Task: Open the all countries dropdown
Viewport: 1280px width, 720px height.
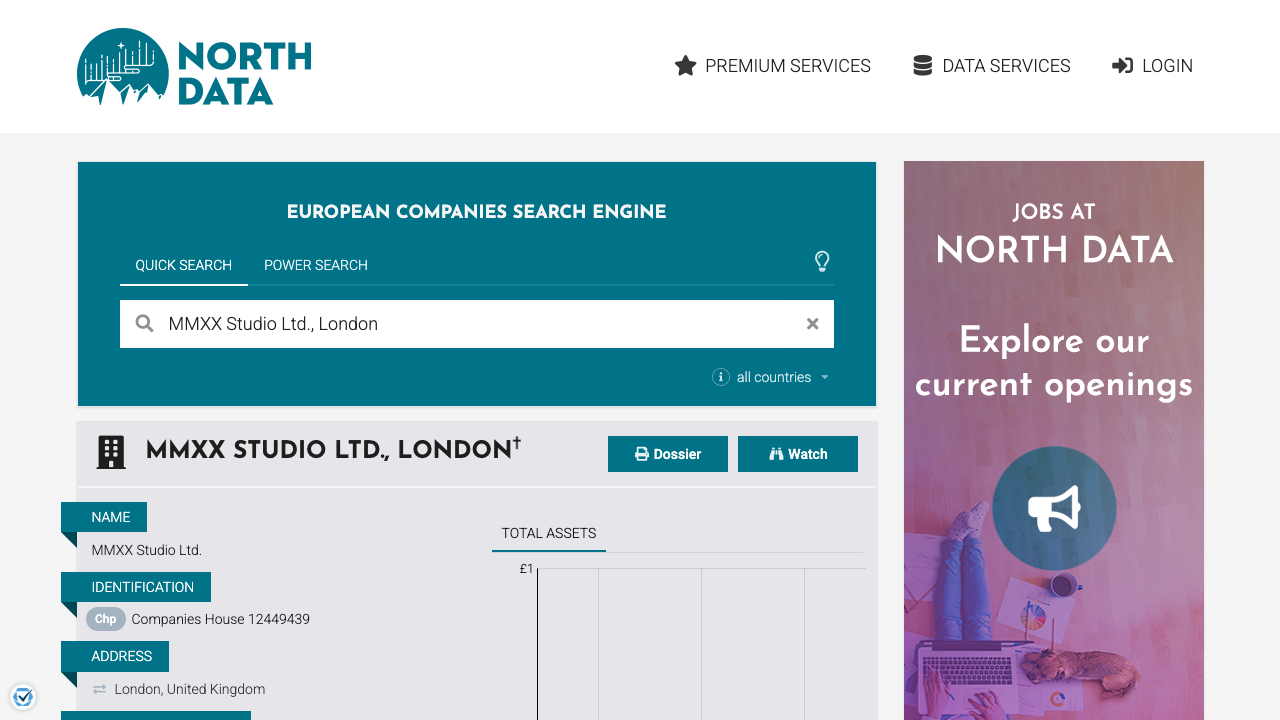Action: [x=783, y=377]
